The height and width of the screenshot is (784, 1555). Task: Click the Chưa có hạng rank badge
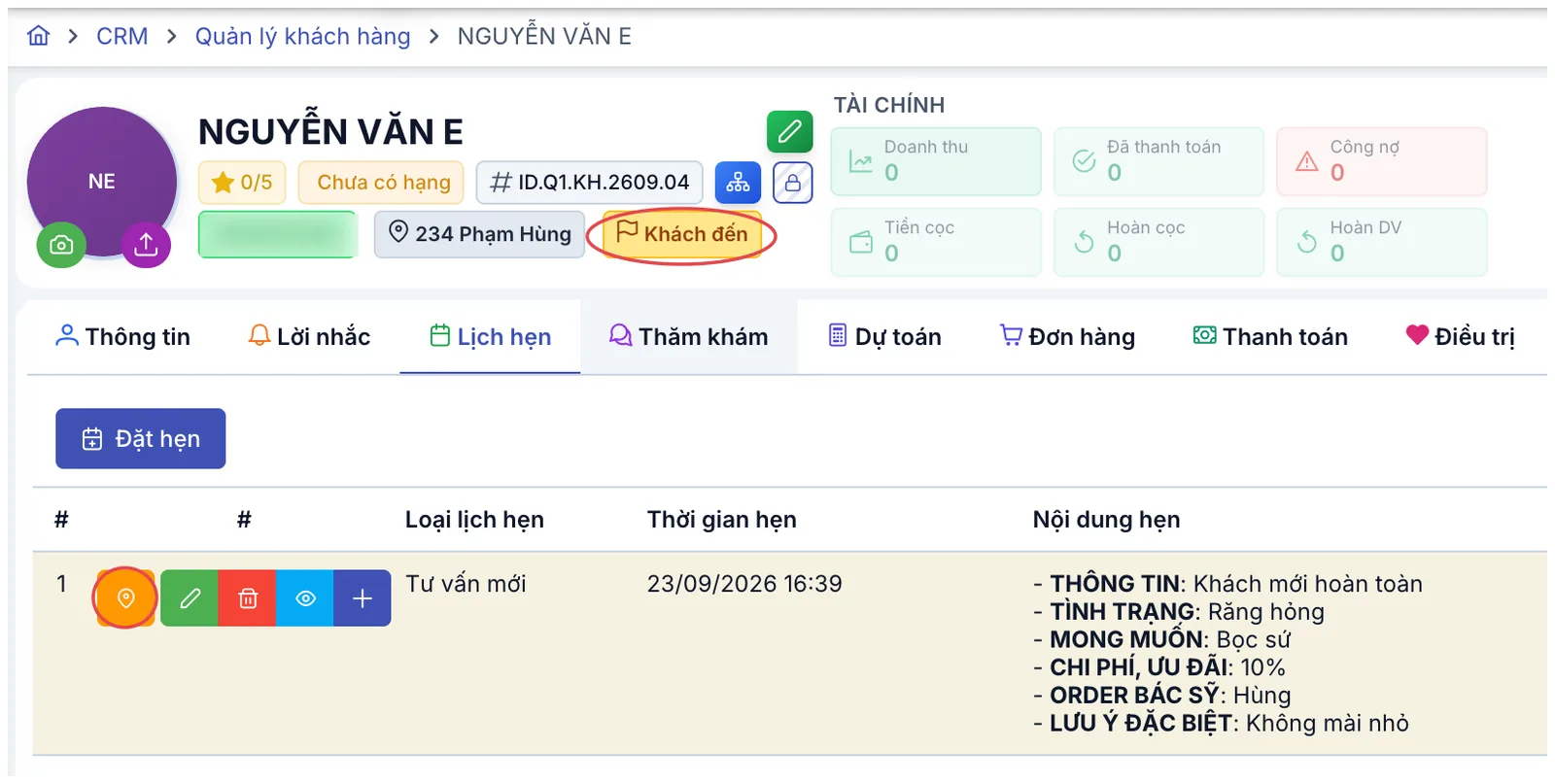pyautogui.click(x=381, y=183)
